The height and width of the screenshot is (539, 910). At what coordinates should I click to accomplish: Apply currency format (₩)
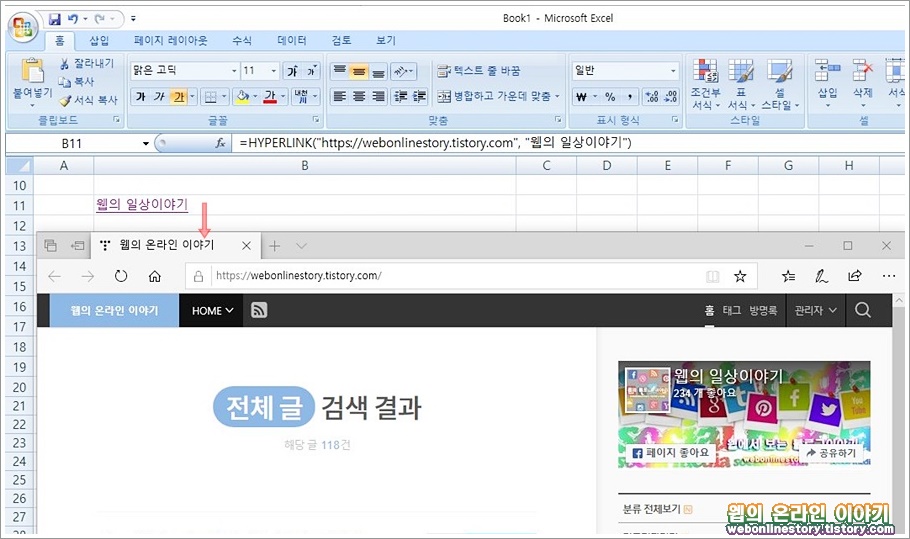[582, 97]
